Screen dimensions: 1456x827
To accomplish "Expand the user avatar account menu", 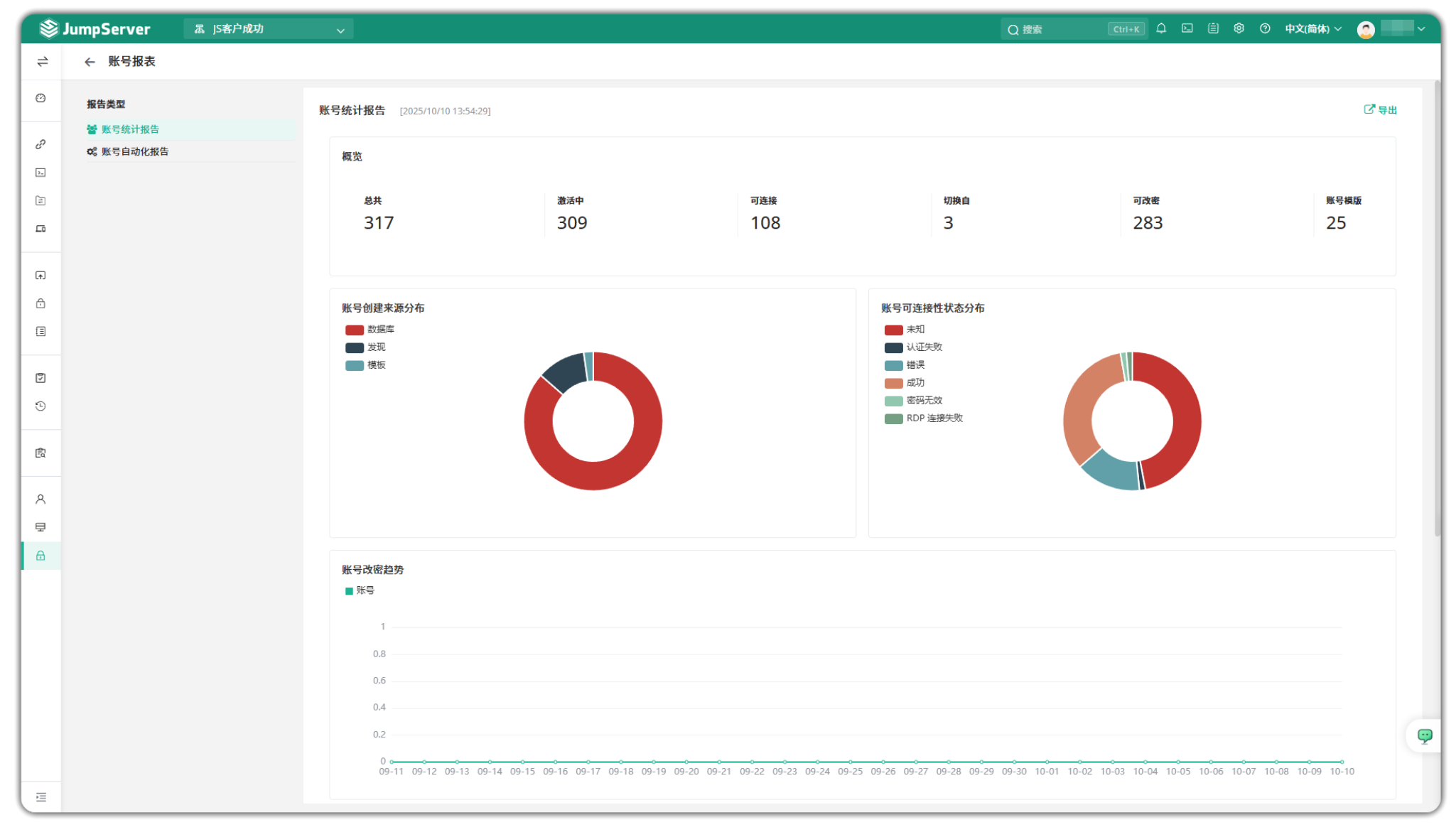I will pyautogui.click(x=1391, y=28).
